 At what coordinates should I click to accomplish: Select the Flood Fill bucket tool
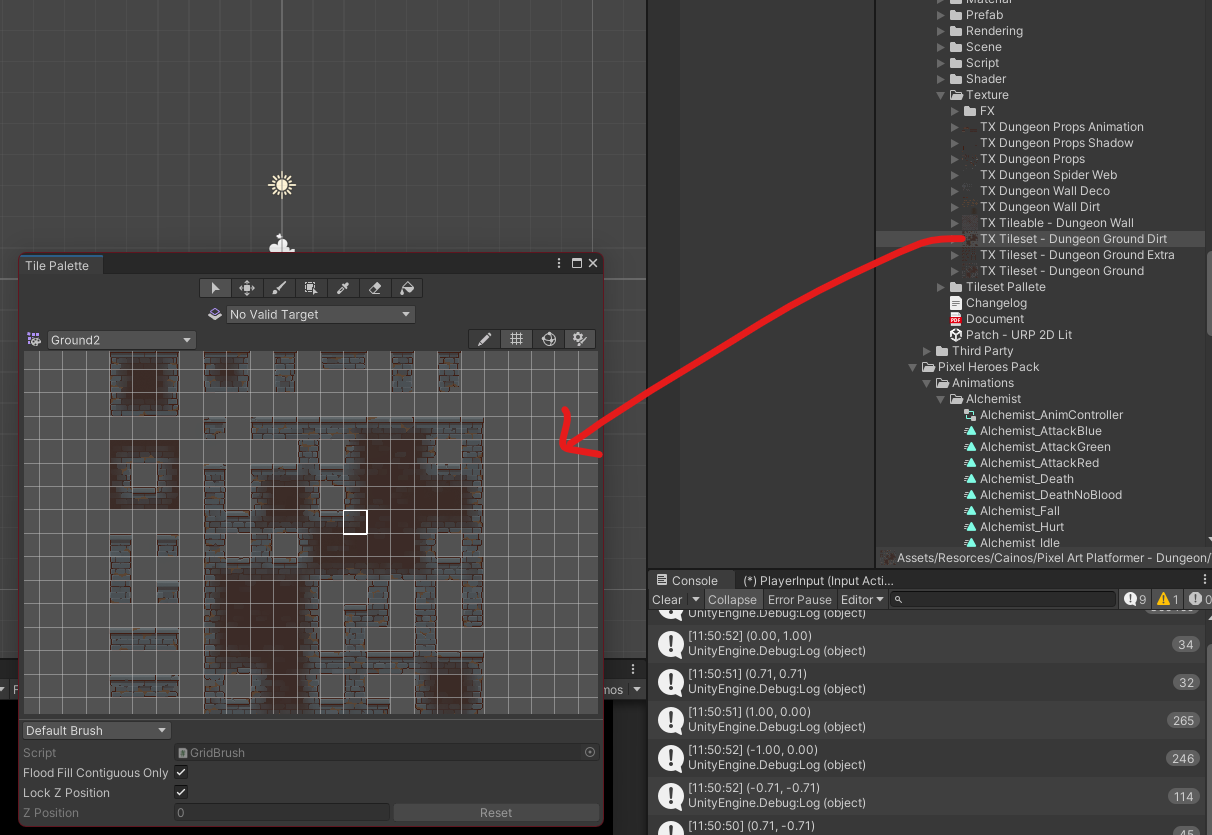tap(406, 288)
